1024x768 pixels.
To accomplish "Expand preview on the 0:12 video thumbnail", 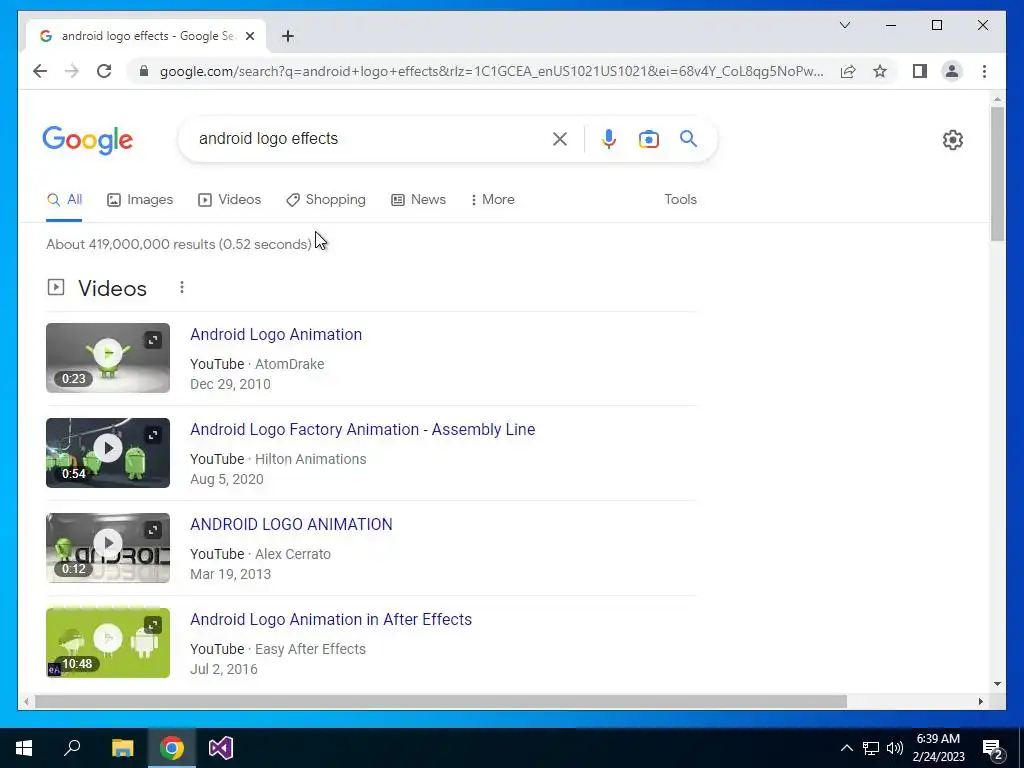I will click(153, 530).
